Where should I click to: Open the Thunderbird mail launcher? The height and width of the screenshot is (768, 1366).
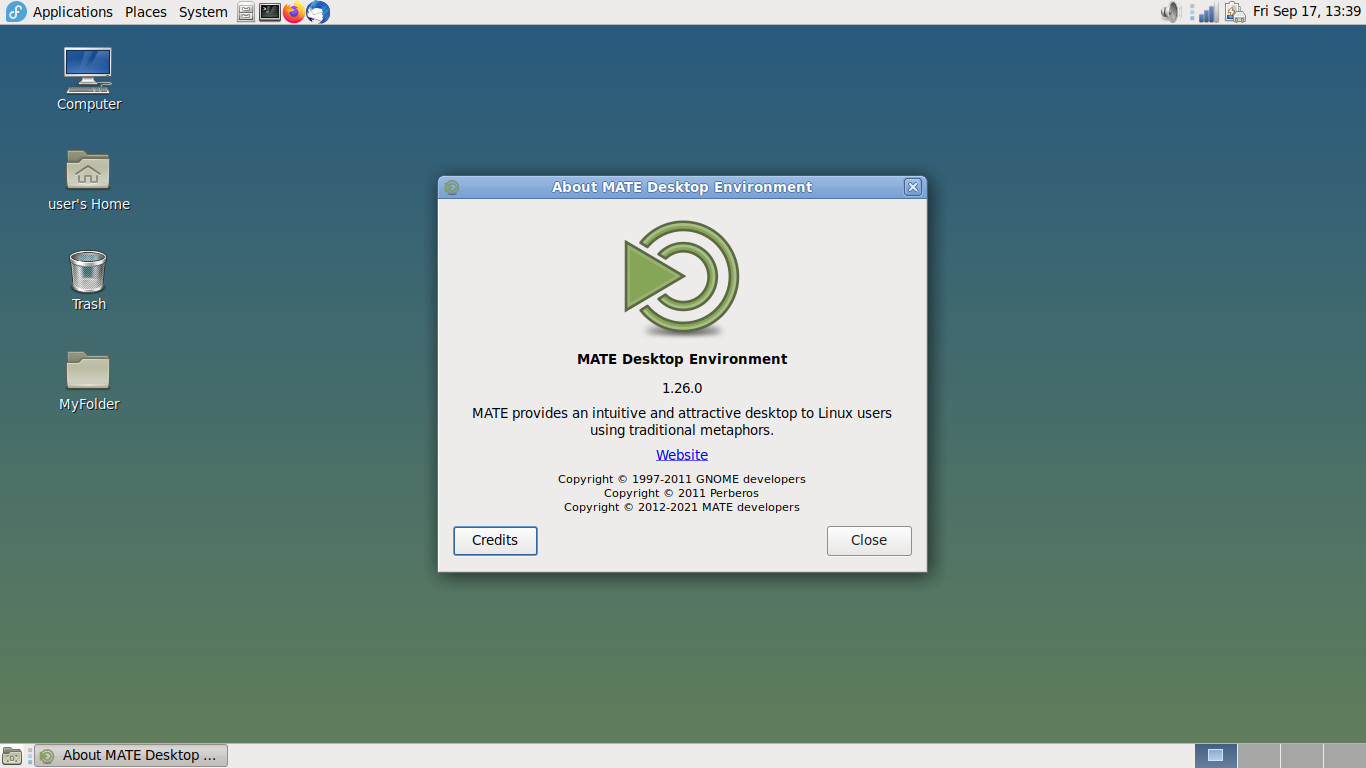coord(318,12)
